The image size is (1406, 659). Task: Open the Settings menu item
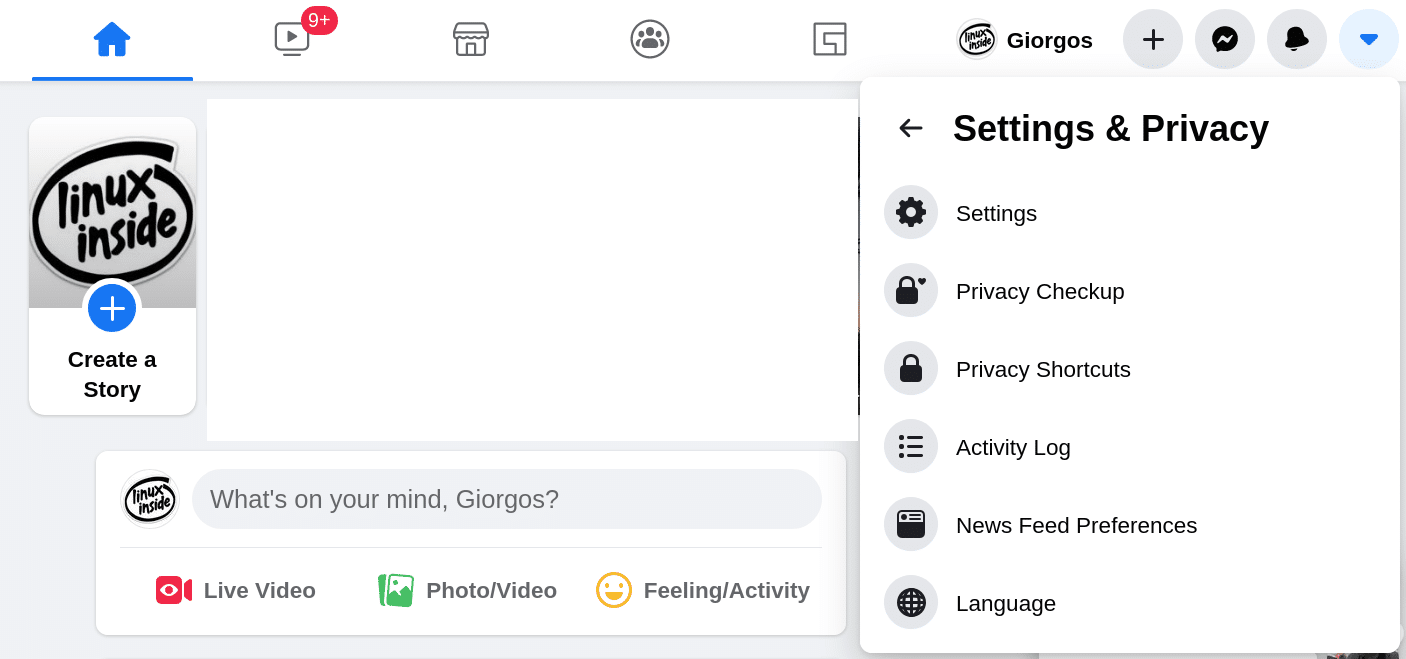click(1130, 213)
